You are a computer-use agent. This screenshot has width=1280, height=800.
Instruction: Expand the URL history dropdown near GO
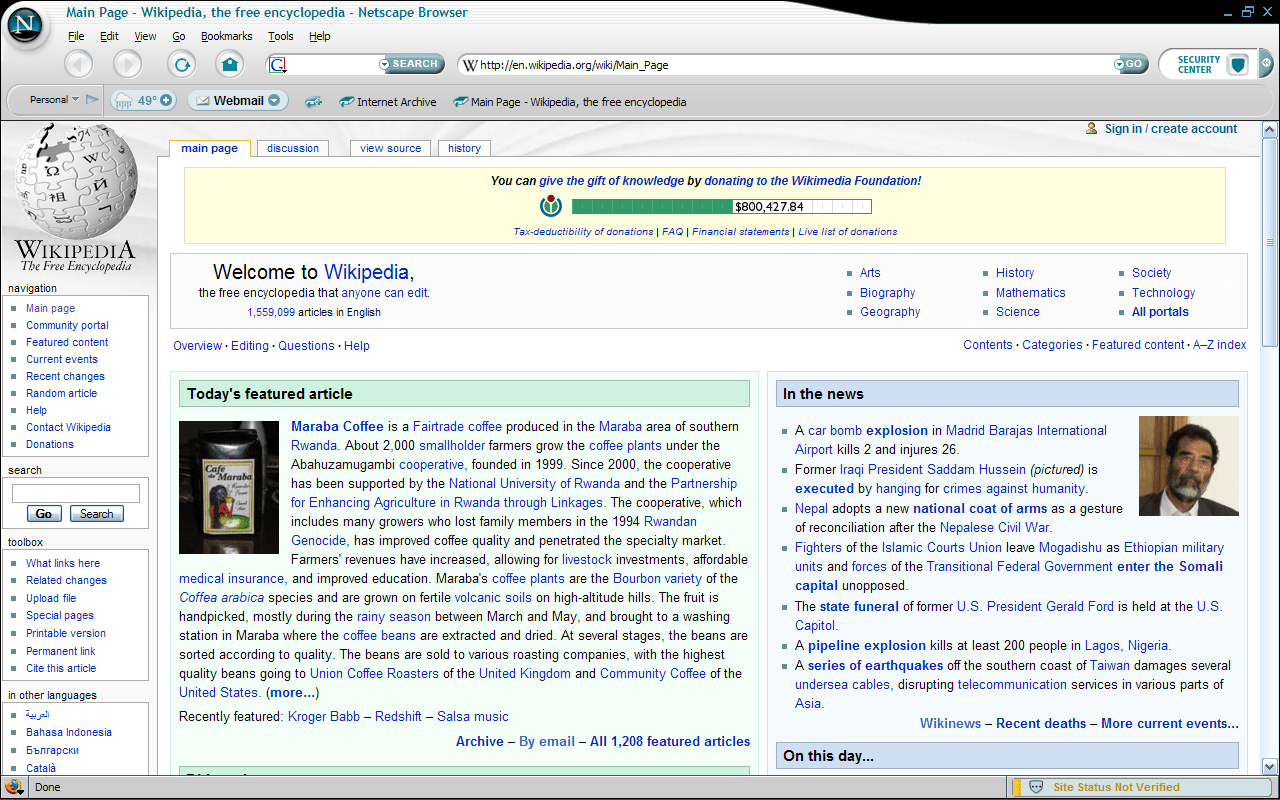click(1119, 65)
